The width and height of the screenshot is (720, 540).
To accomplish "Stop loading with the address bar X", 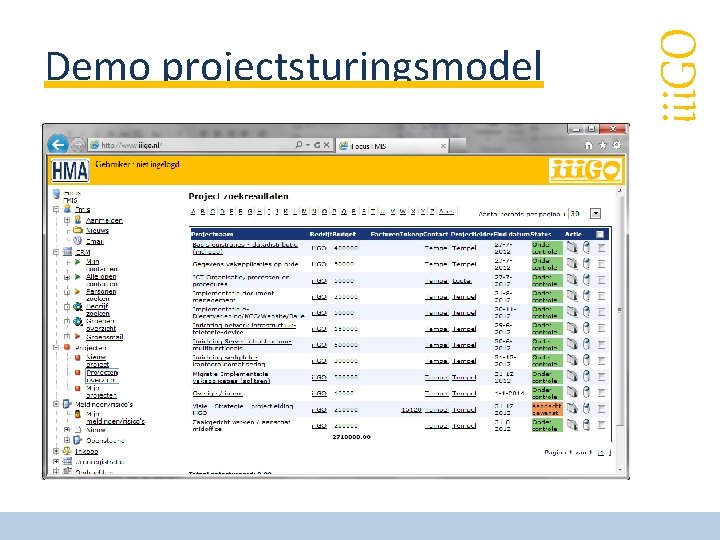I will click(x=326, y=145).
